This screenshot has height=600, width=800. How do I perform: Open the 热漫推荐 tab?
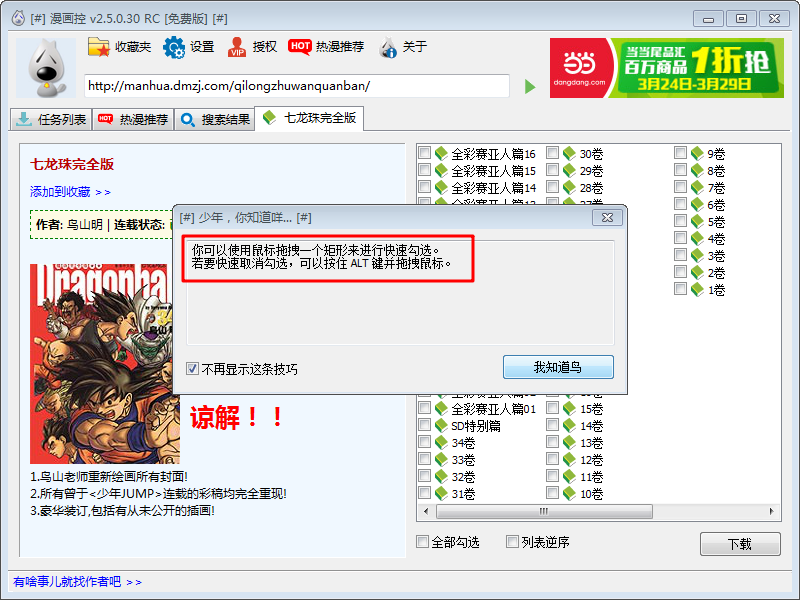click(133, 120)
